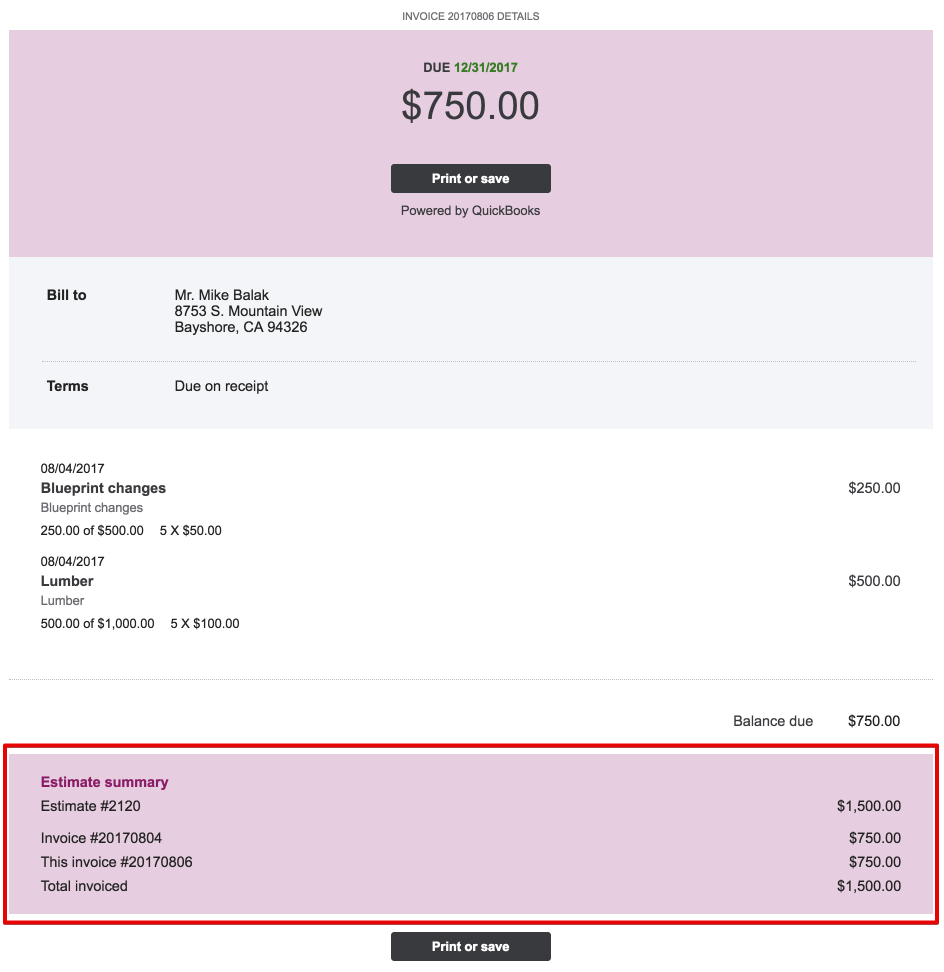Click the Invoice 20170806 Details header
The image size is (944, 972).
(x=470, y=17)
